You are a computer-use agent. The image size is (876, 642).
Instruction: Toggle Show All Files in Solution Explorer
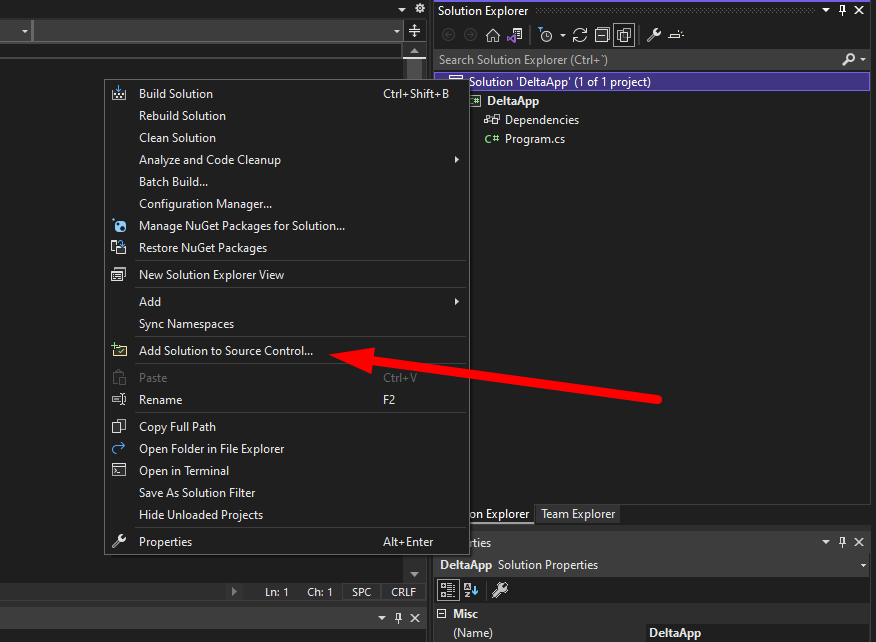[624, 35]
